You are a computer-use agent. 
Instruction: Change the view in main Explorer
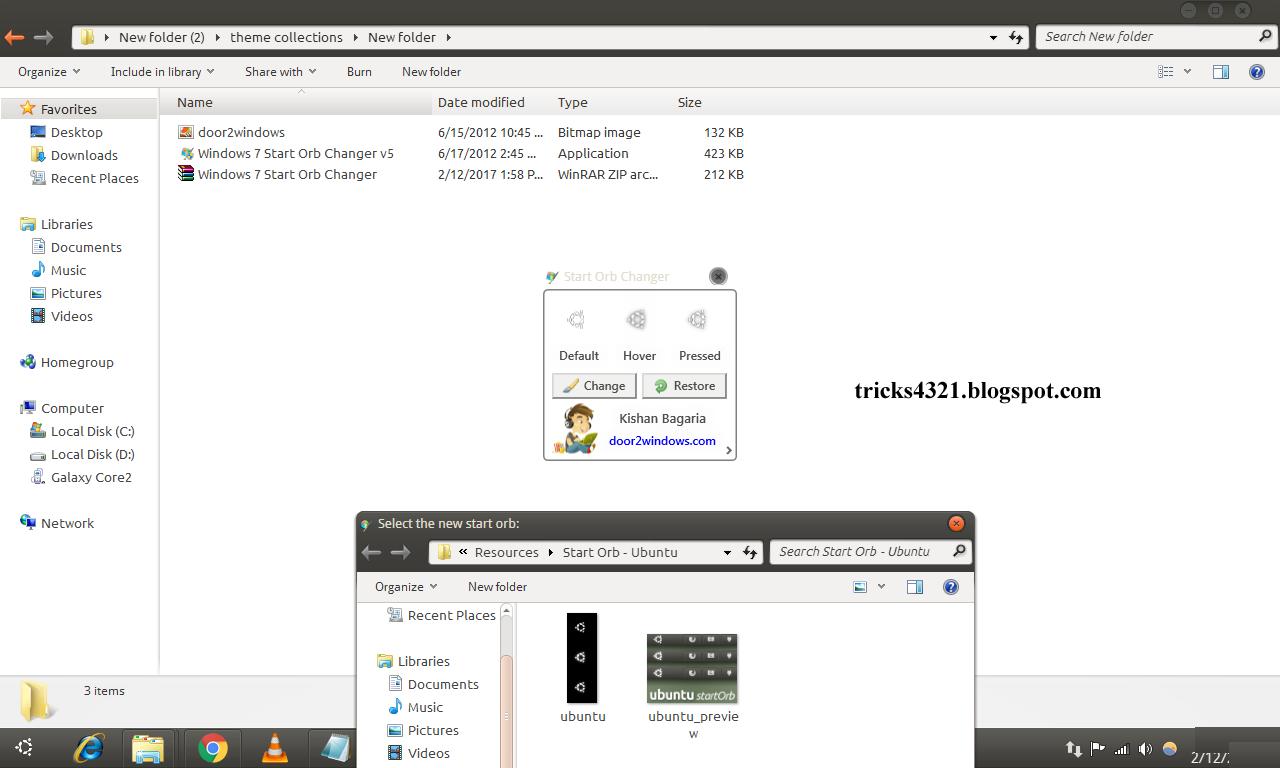tap(1165, 72)
